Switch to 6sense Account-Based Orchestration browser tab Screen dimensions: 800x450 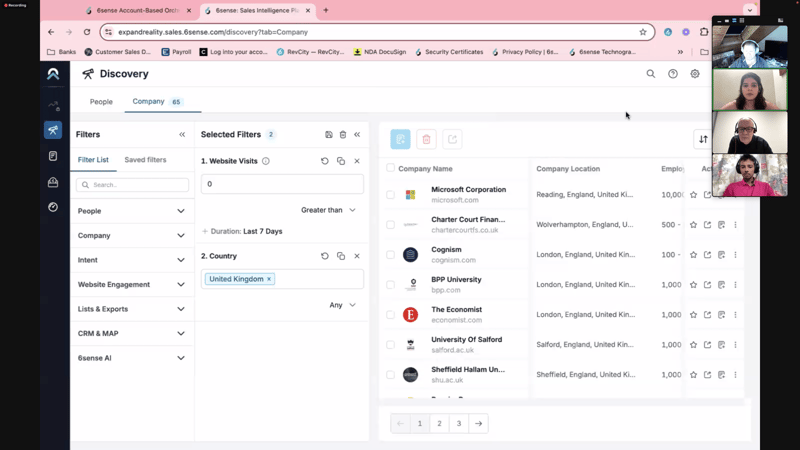click(138, 10)
